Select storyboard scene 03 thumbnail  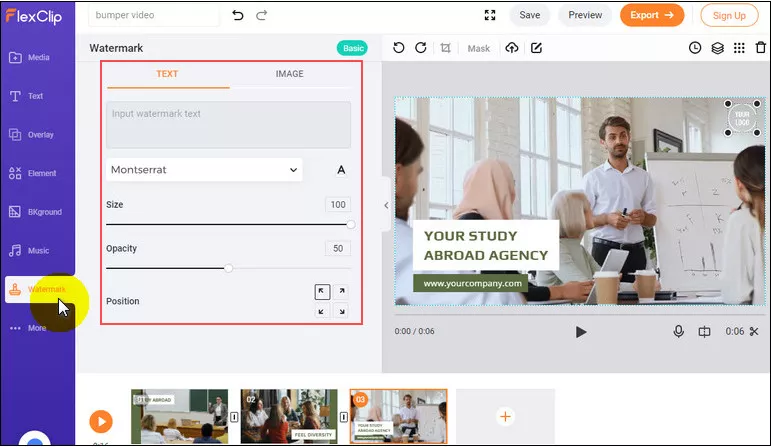(x=399, y=417)
